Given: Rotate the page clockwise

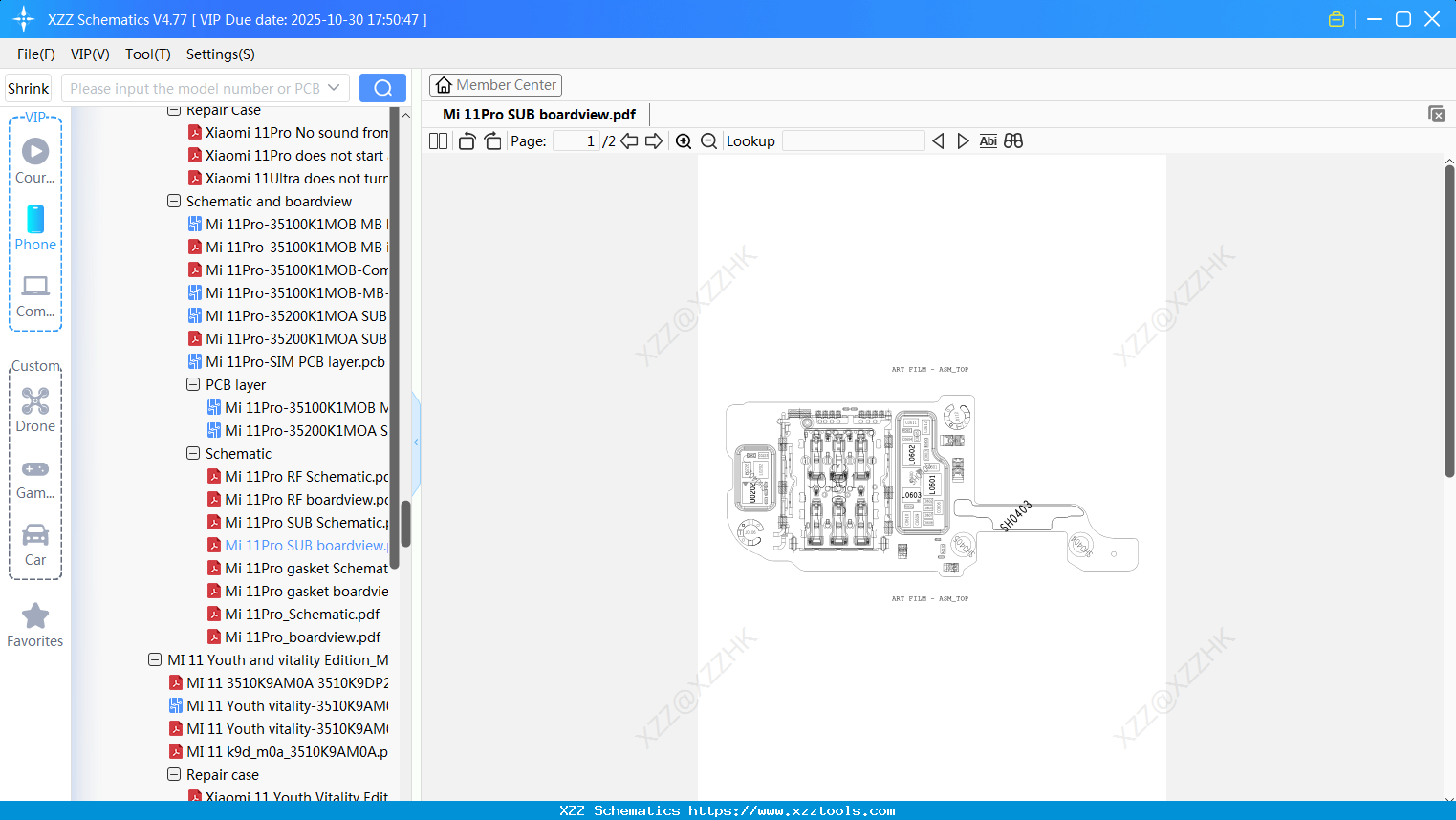Looking at the screenshot, I should 491,140.
